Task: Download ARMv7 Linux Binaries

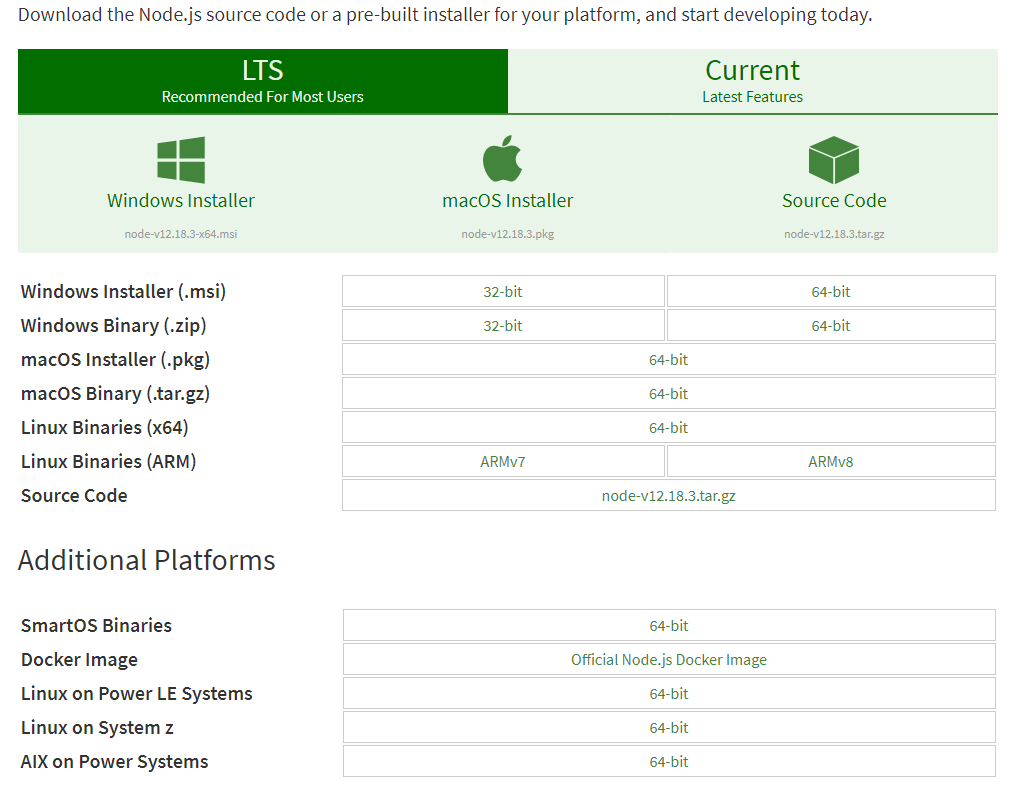Action: [x=503, y=462]
